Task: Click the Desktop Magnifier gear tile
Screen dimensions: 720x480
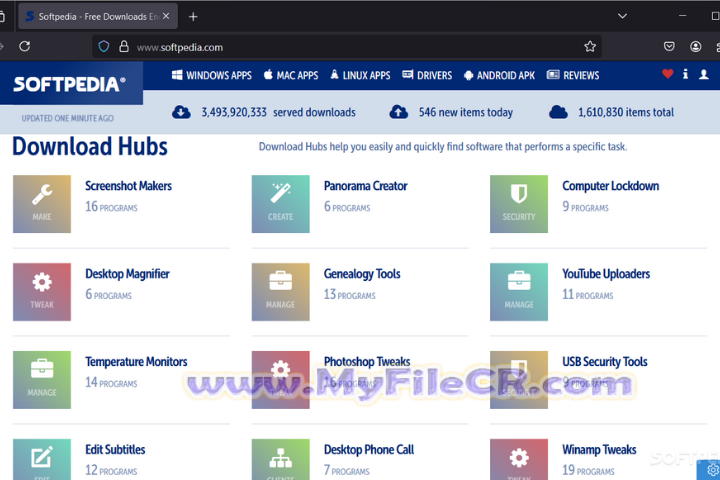Action: coord(42,292)
